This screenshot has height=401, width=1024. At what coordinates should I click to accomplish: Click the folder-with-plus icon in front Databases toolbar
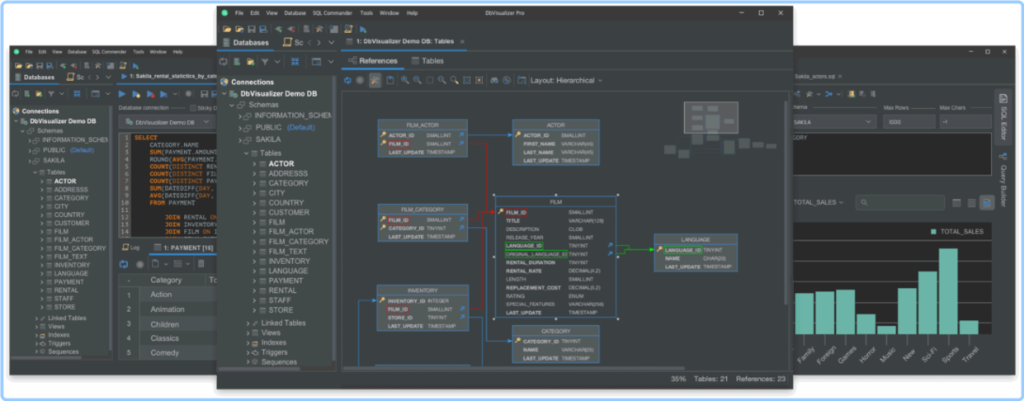250,61
